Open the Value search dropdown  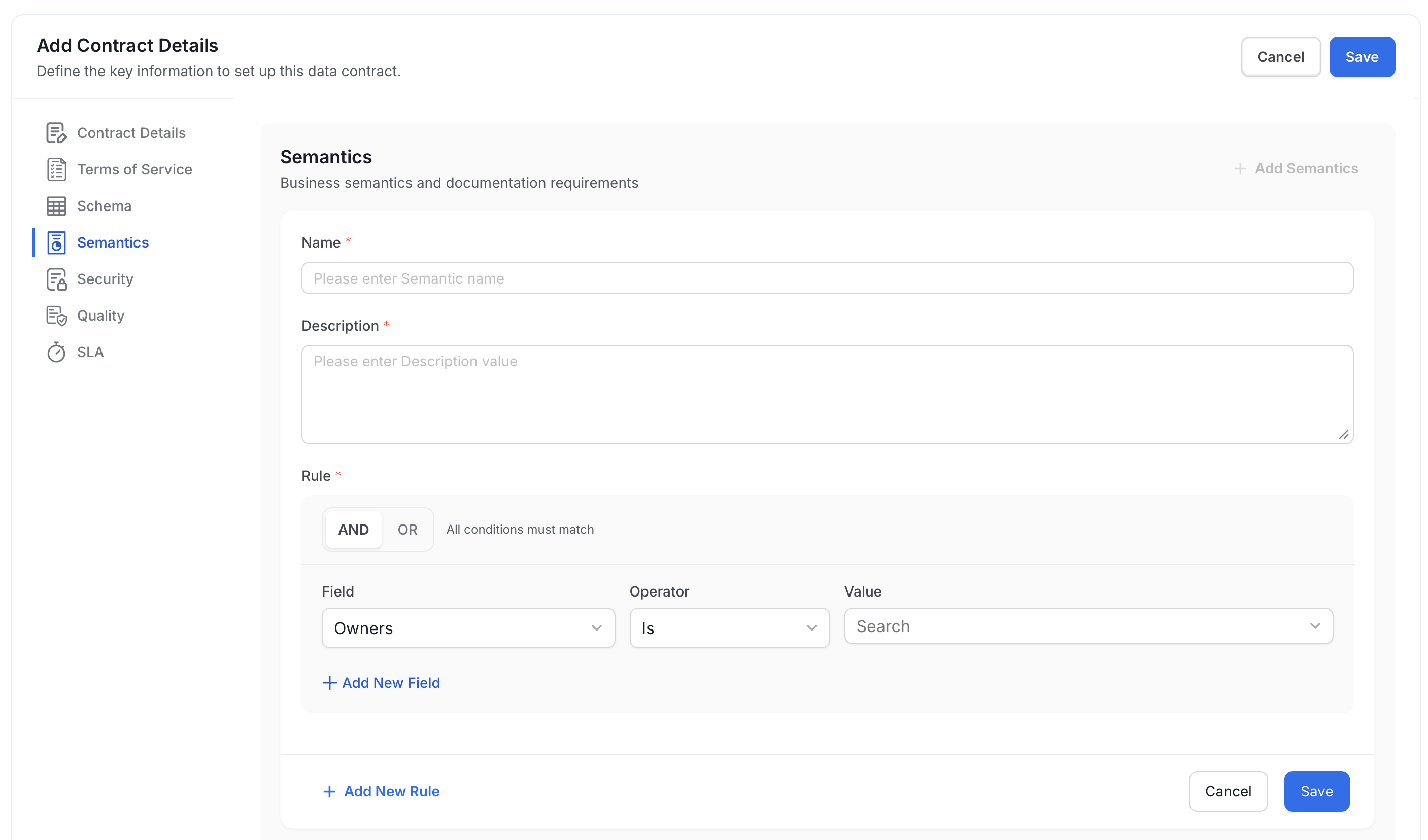tap(1088, 626)
